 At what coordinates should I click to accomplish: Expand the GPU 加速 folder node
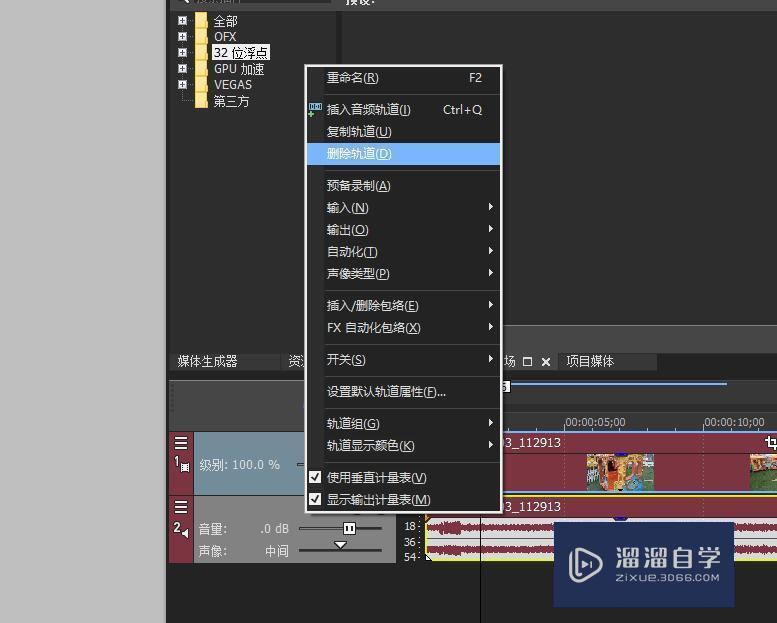pyautogui.click(x=182, y=68)
